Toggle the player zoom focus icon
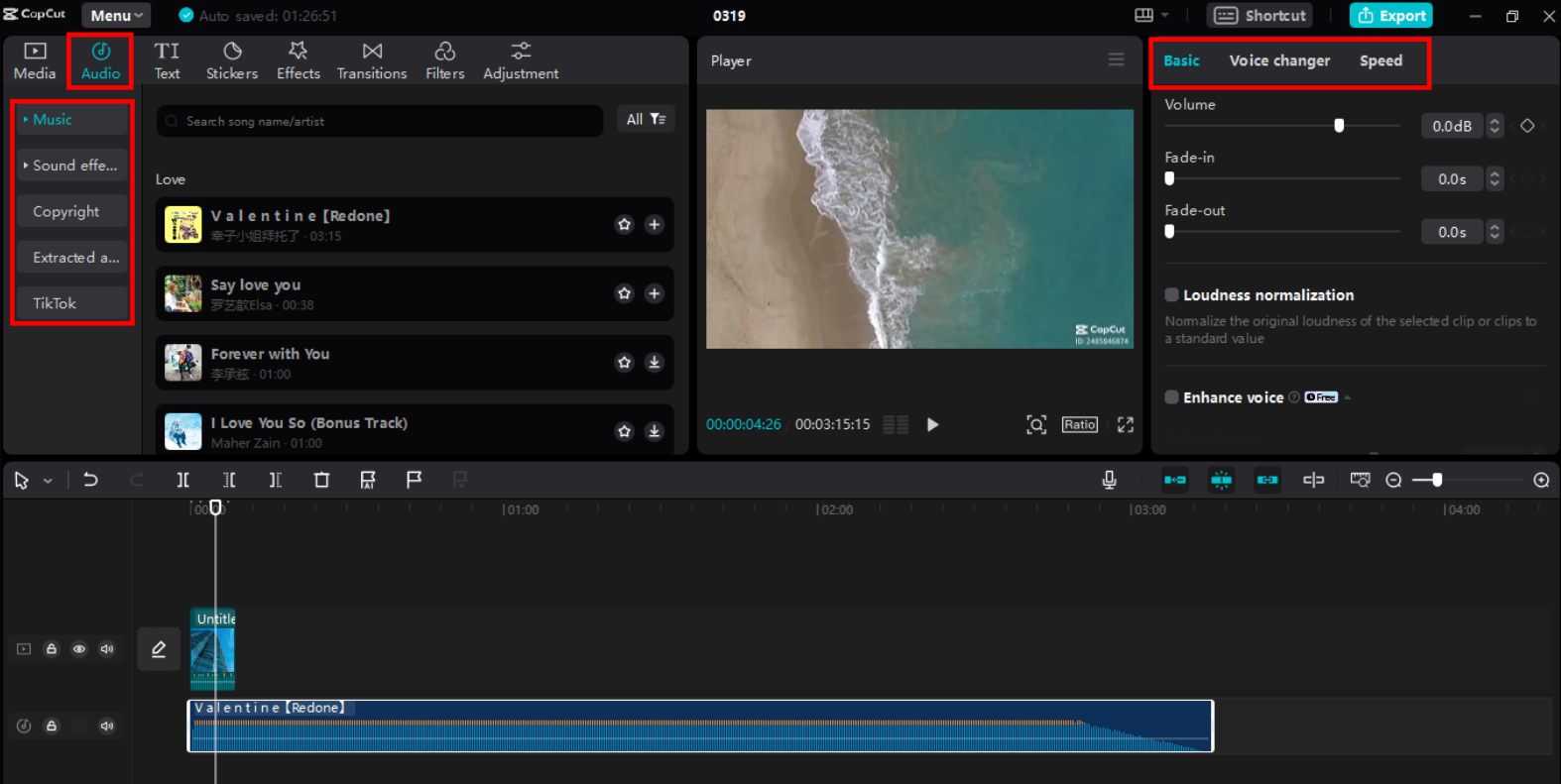Viewport: 1561px width, 784px height. [1036, 424]
